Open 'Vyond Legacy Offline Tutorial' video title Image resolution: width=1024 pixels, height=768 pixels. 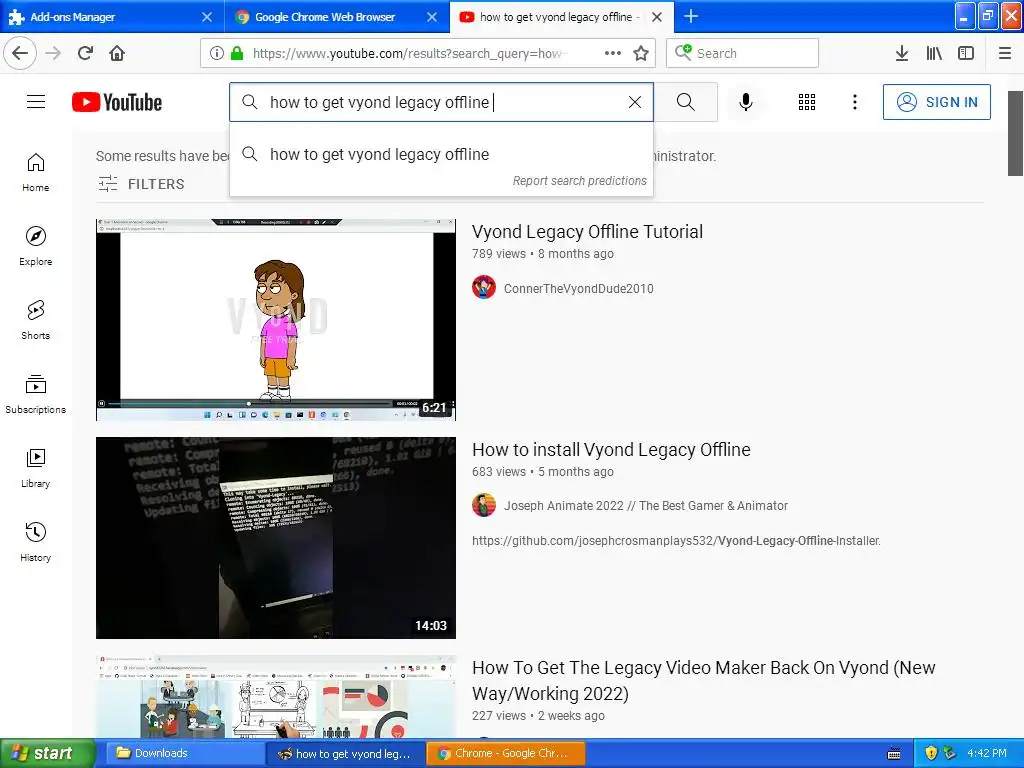click(x=587, y=231)
